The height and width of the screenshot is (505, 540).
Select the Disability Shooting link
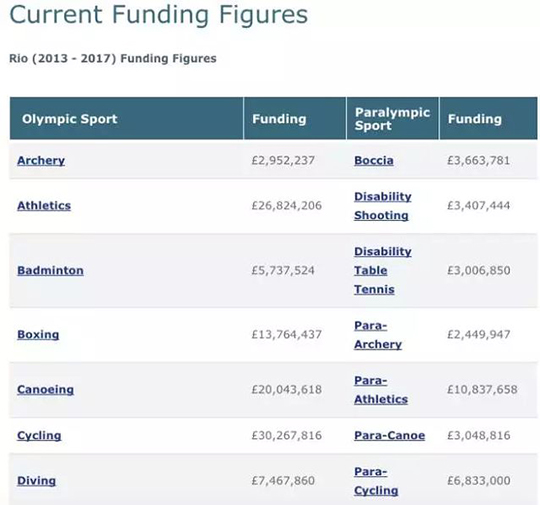(x=383, y=206)
